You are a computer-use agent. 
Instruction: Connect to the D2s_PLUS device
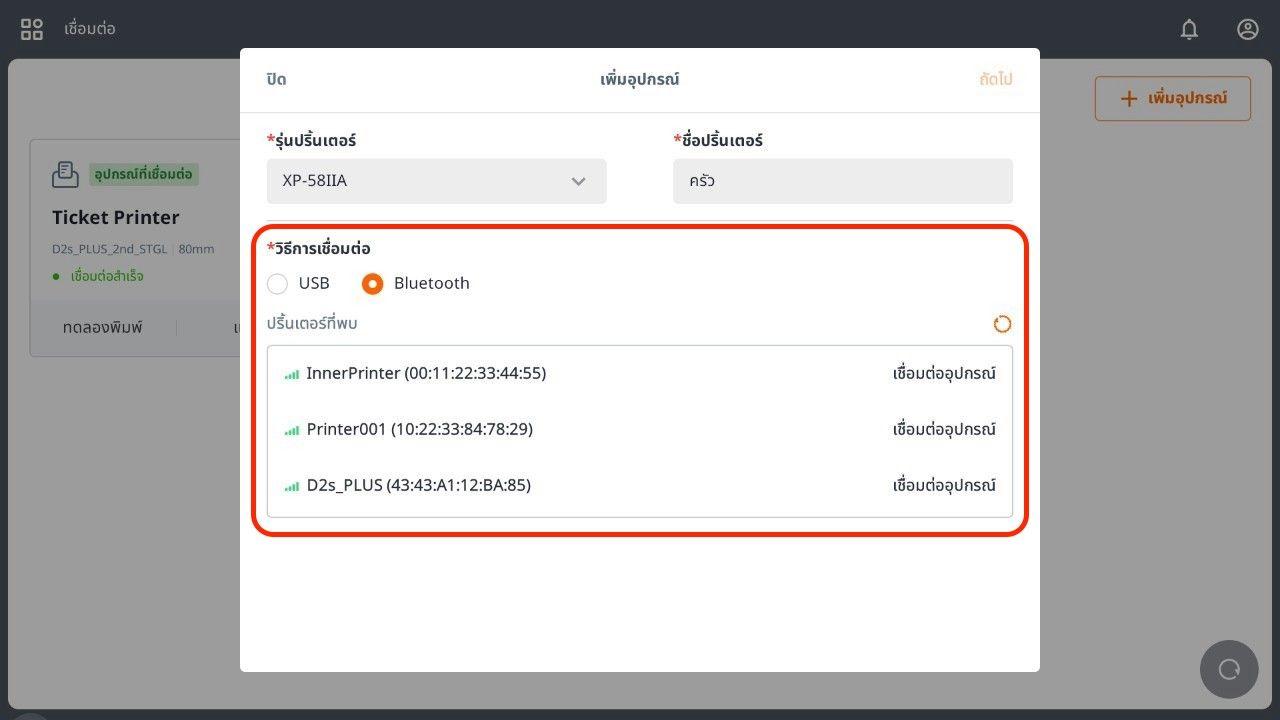tap(943, 485)
